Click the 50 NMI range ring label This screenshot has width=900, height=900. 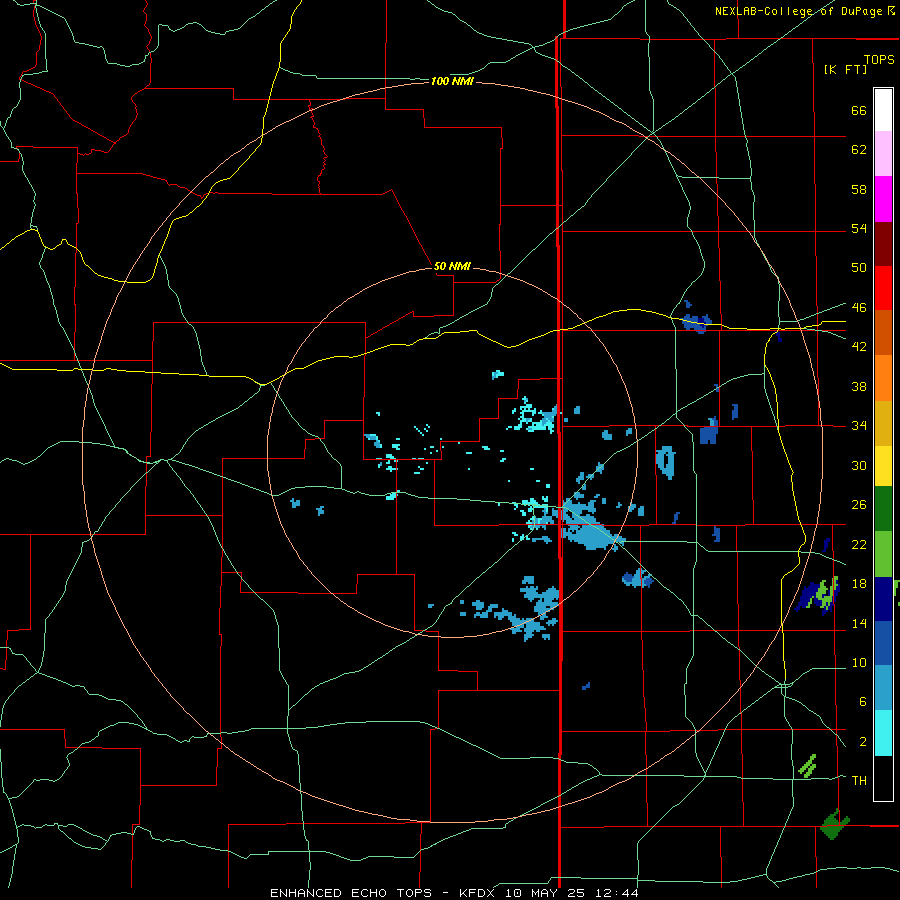point(452,266)
